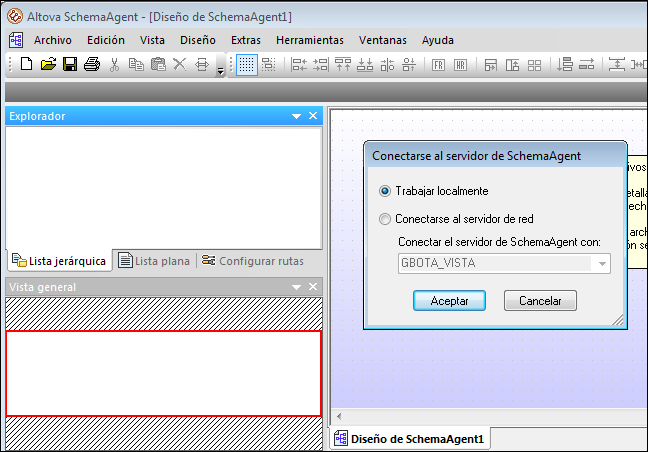Open the GBOTA_VISTA server combo box

pyautogui.click(x=504, y=263)
